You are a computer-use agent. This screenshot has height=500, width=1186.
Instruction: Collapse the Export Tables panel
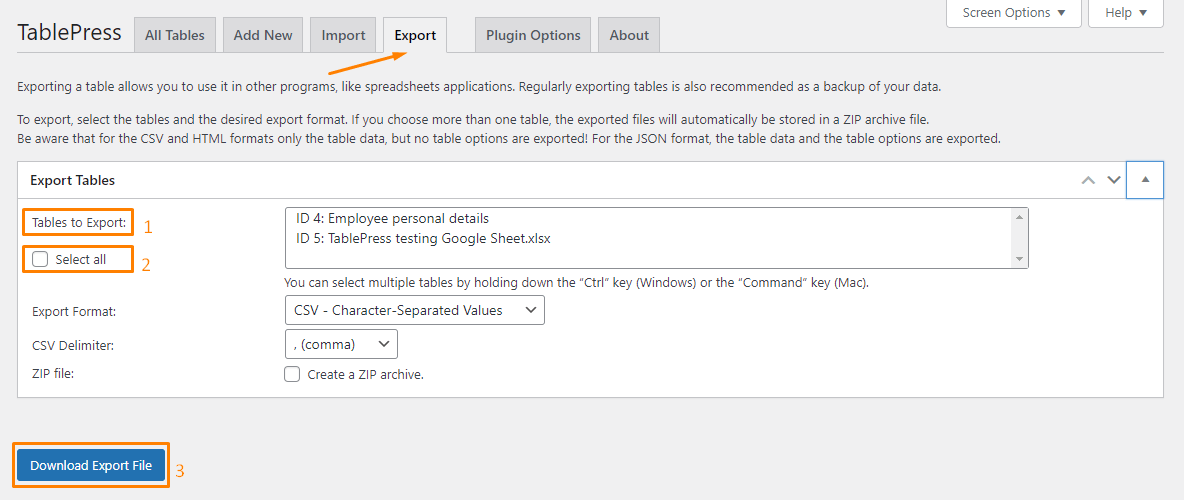[x=1144, y=180]
